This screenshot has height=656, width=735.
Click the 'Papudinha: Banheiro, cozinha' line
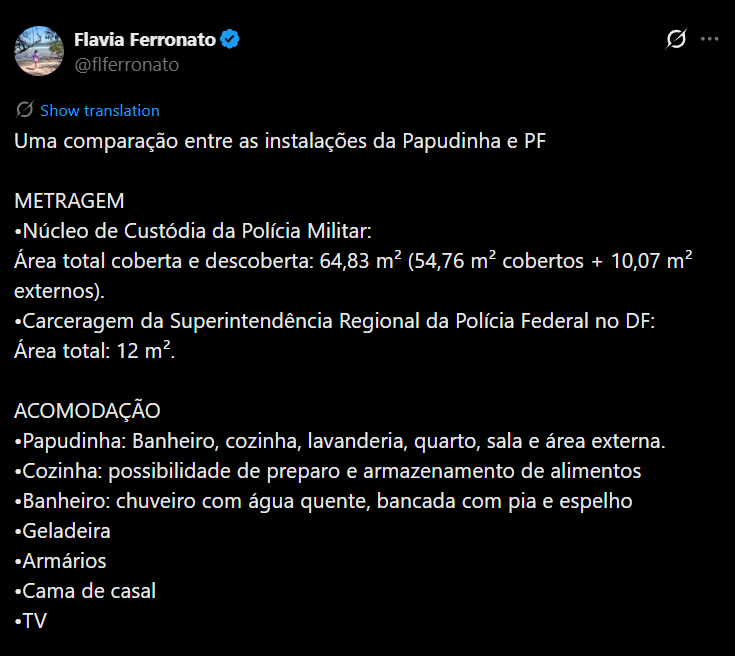(340, 441)
